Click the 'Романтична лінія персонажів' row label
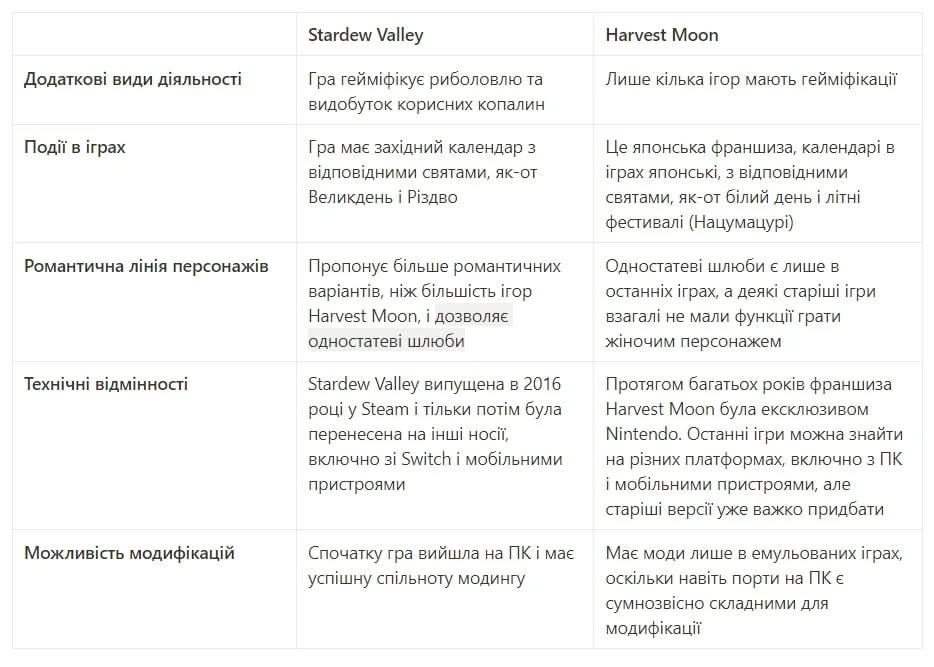This screenshot has width=934, height=667. [x=146, y=267]
